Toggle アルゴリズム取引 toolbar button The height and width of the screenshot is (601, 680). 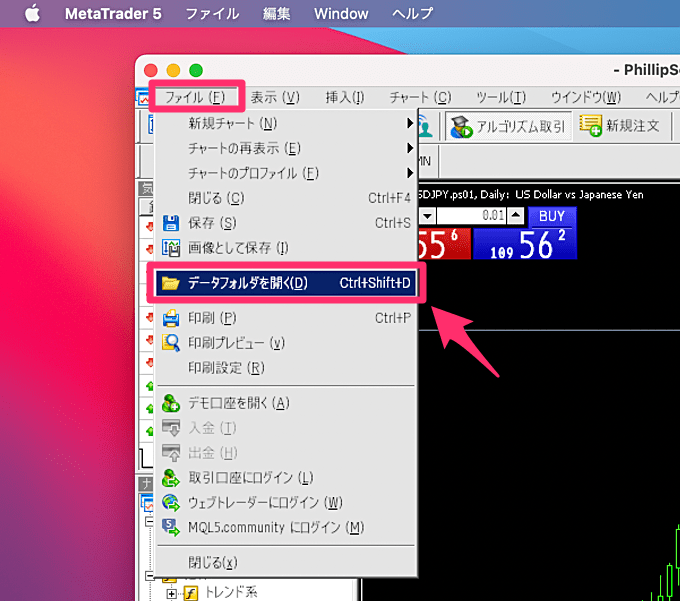coord(508,126)
